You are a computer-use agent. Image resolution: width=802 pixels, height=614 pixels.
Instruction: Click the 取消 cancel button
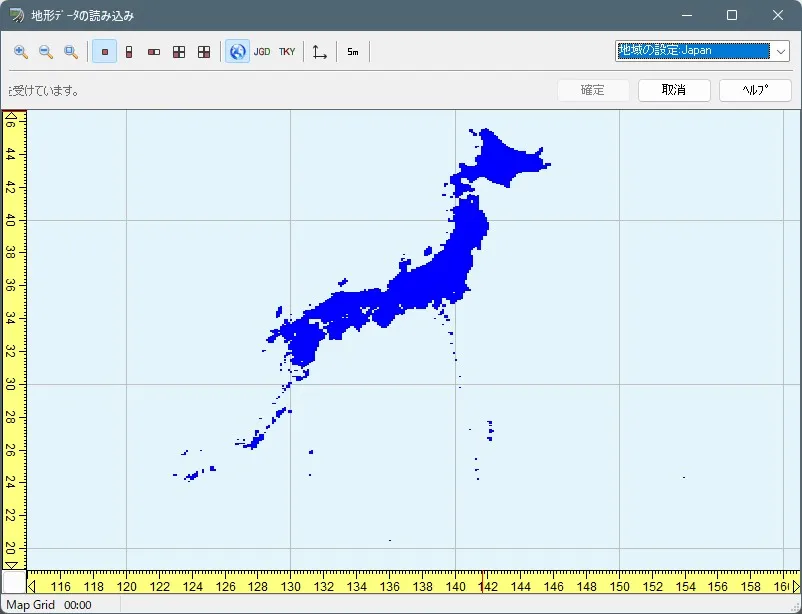pyautogui.click(x=674, y=90)
